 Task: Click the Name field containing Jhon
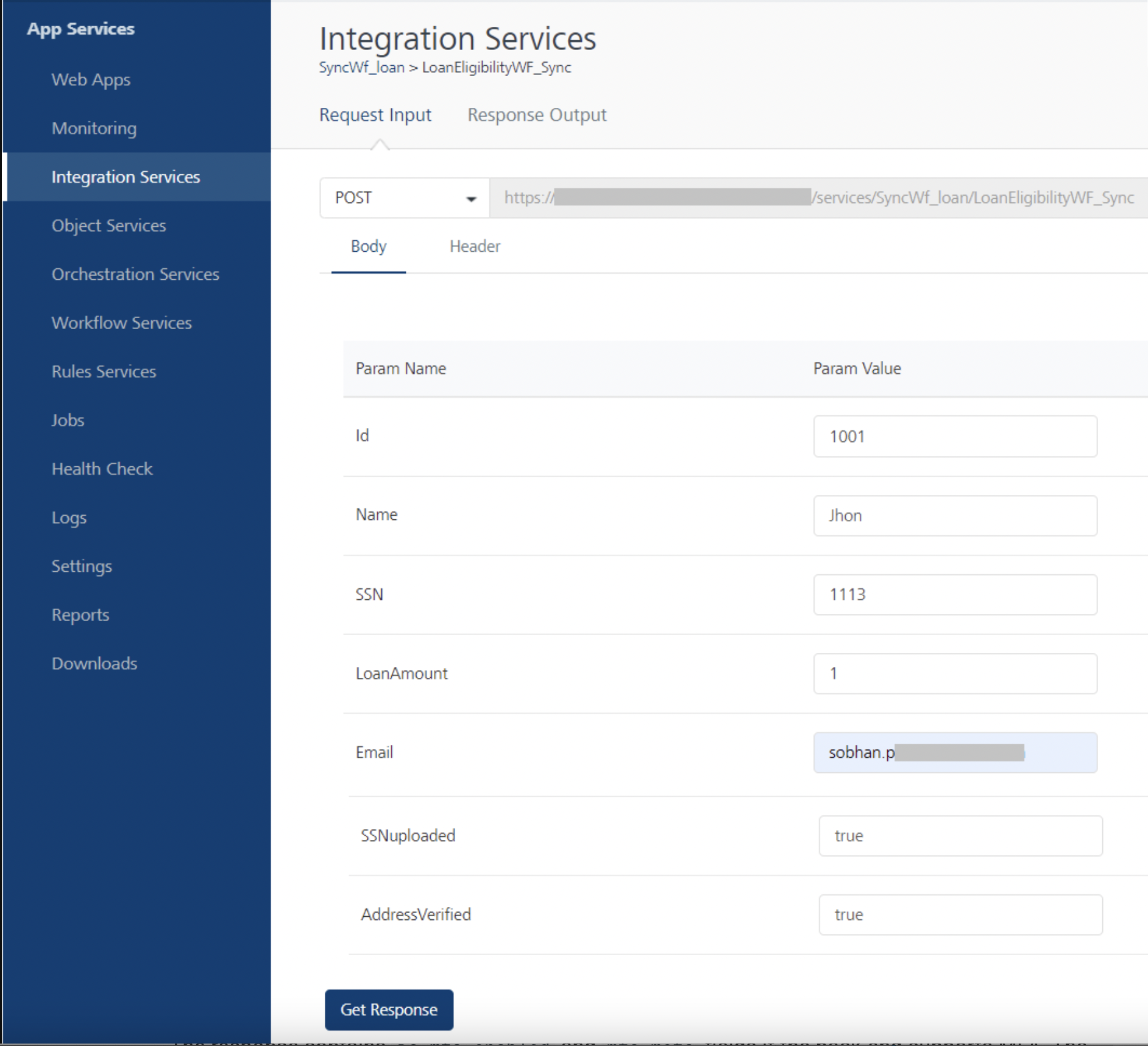point(954,516)
